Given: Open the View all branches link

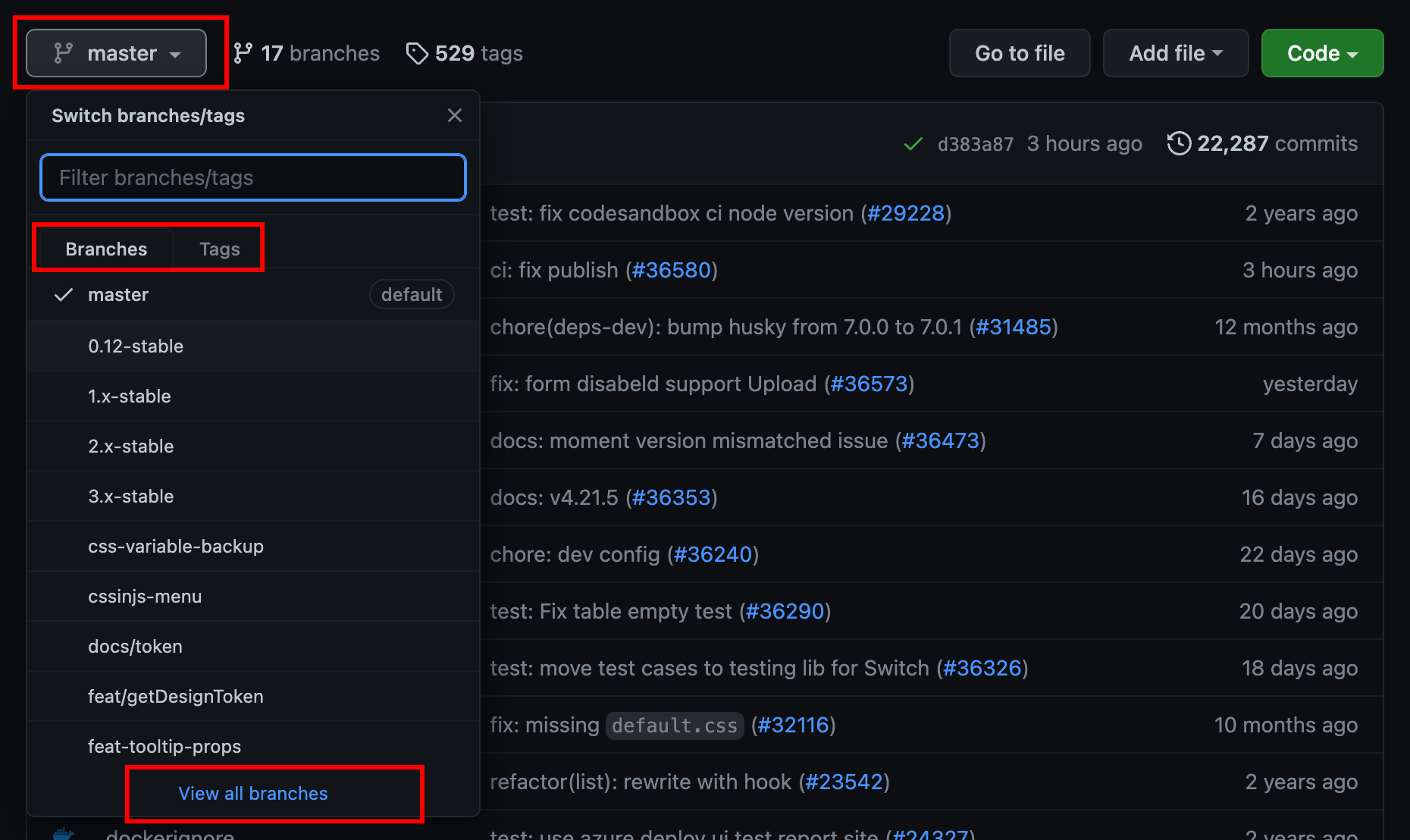Looking at the screenshot, I should coord(253,794).
